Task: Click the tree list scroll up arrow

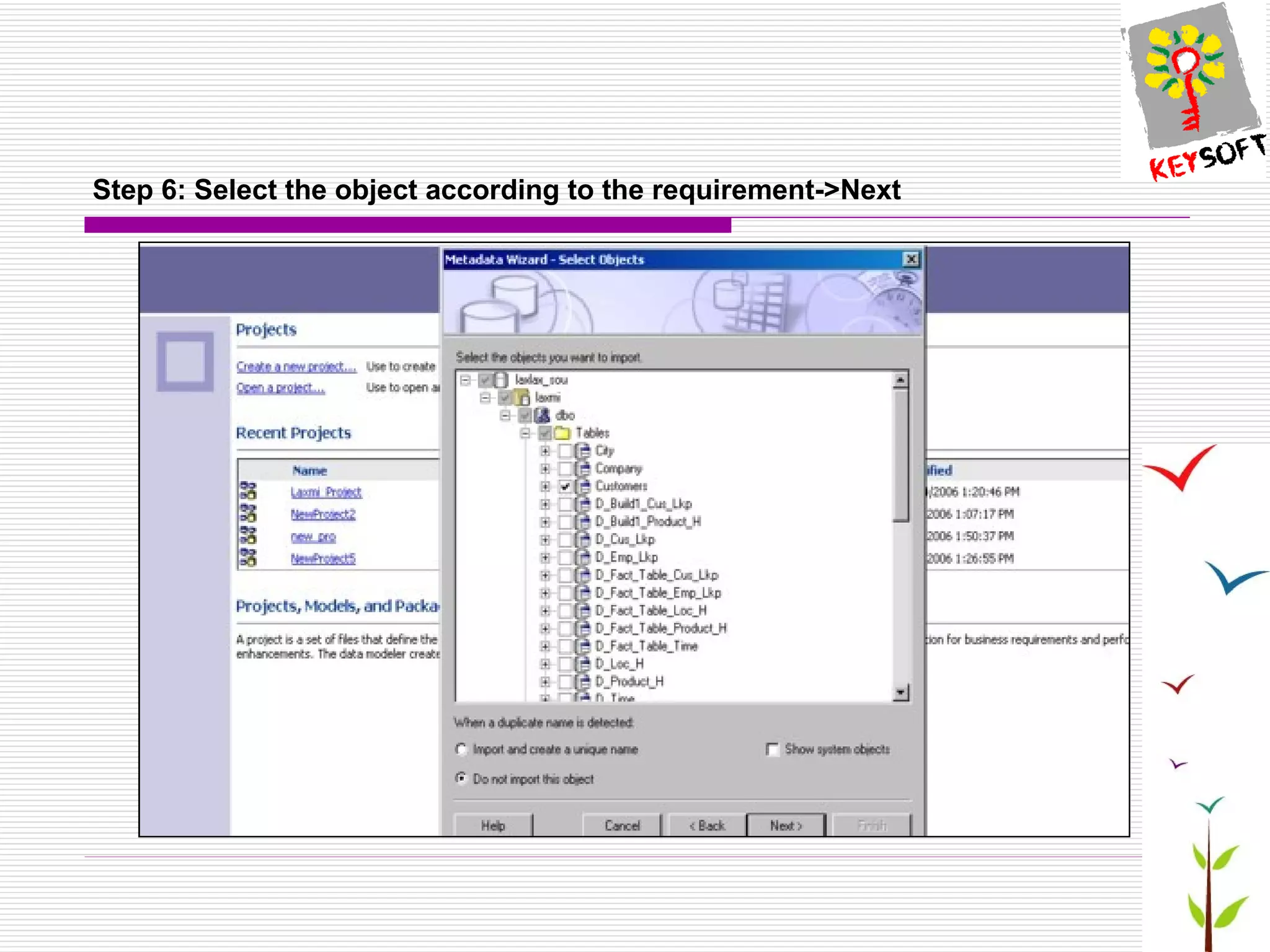Action: click(901, 379)
